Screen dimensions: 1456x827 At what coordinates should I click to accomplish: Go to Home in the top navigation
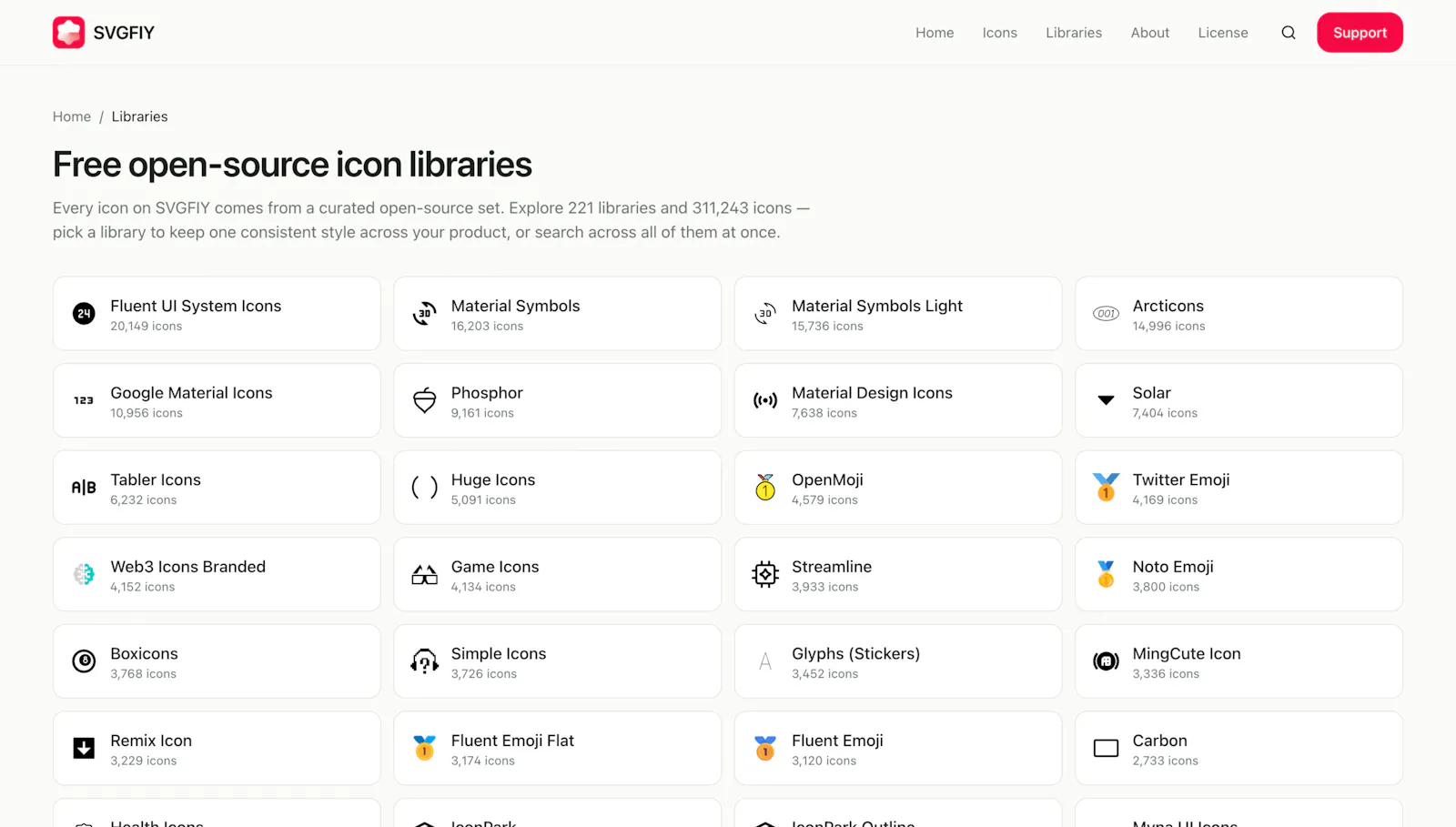tap(935, 33)
